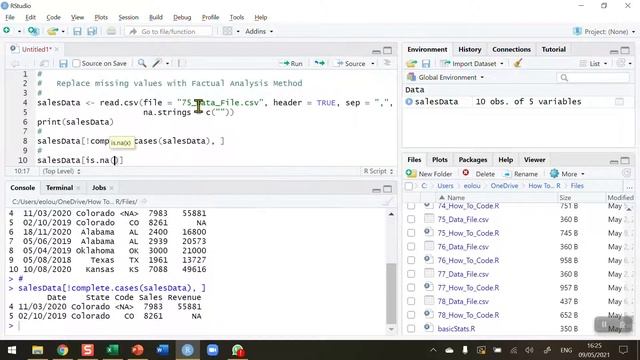Save script using editor toolbar disk icon
The height and width of the screenshot is (360, 640).
63,64
